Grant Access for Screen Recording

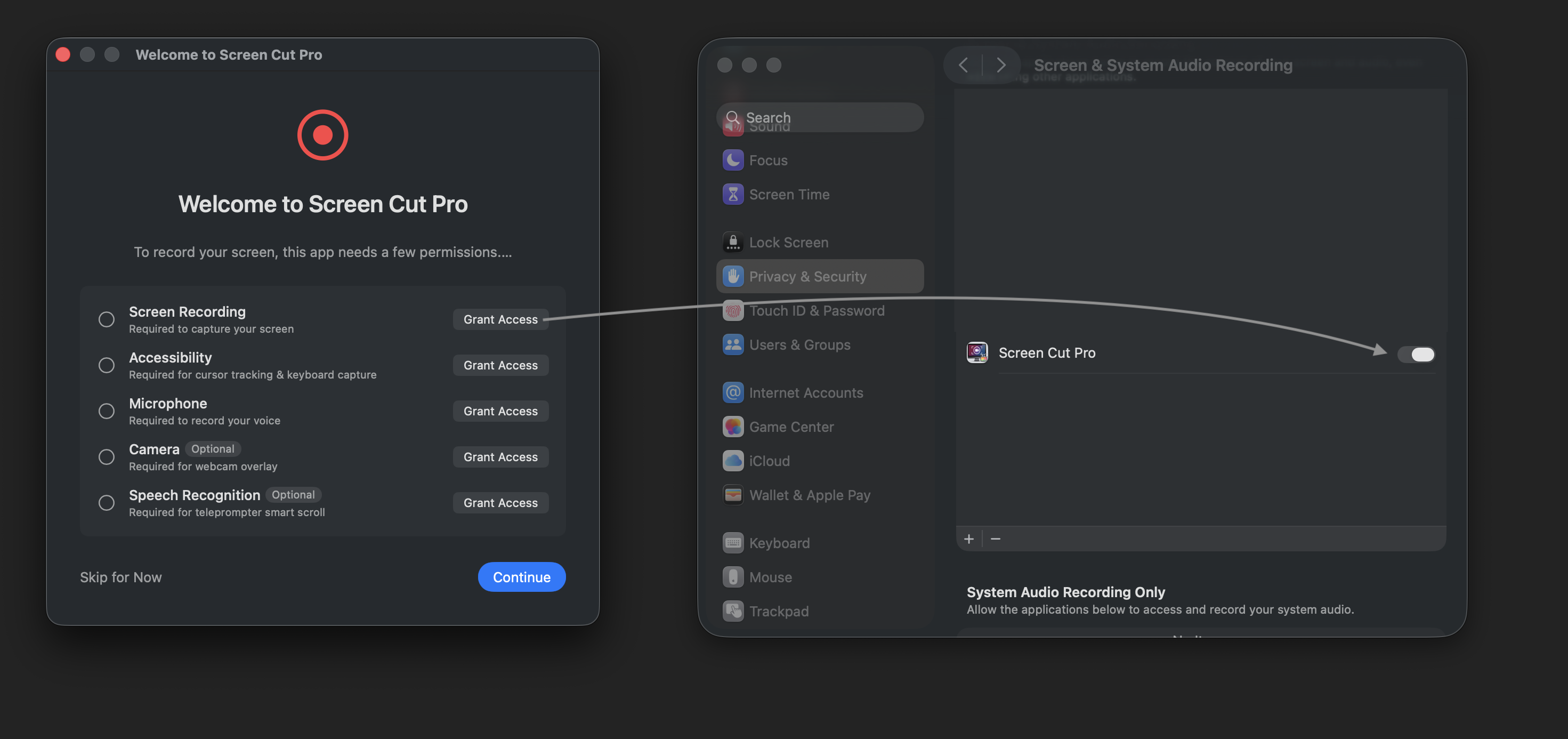[x=500, y=319]
